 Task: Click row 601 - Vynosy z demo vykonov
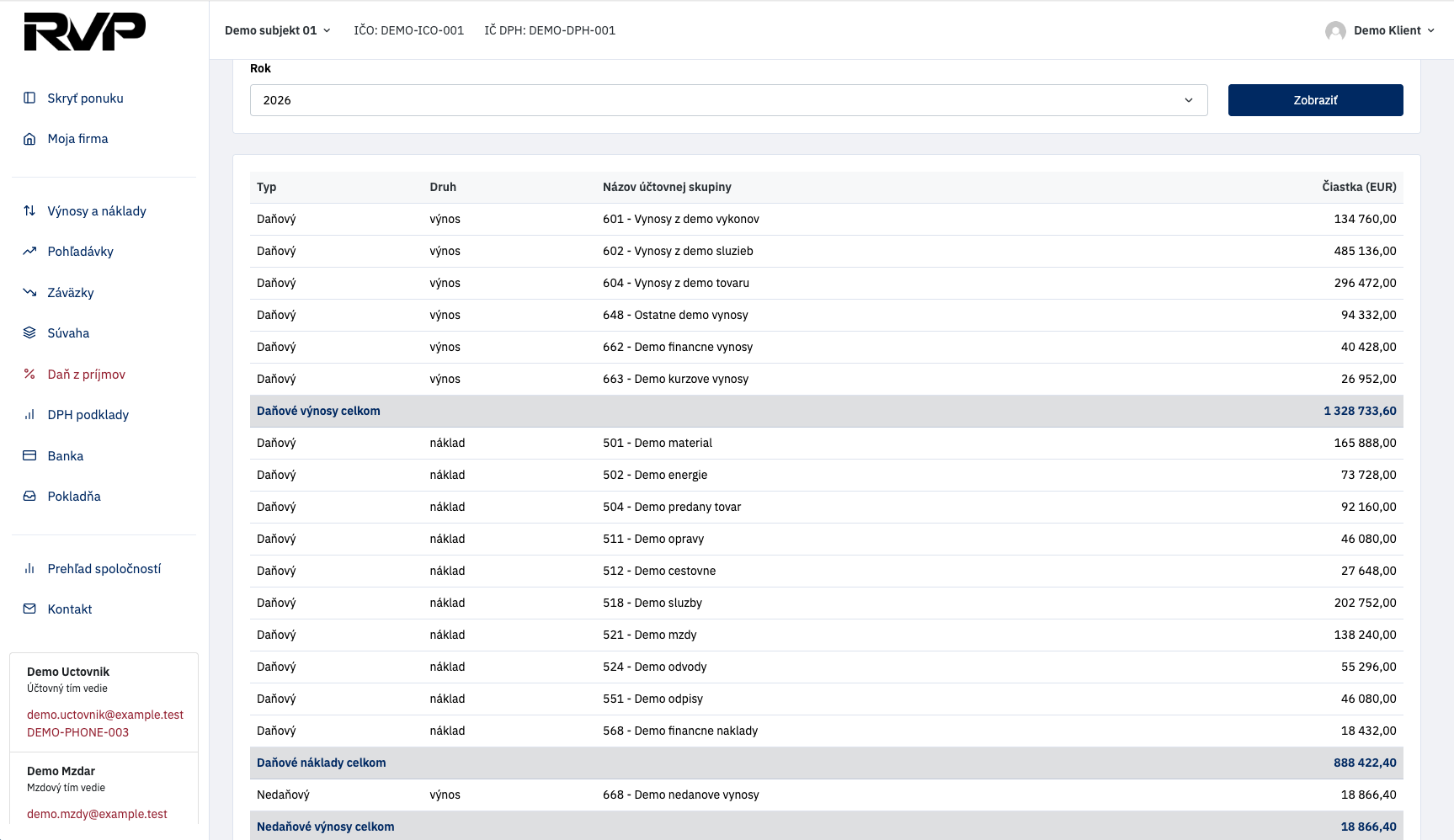pos(827,219)
